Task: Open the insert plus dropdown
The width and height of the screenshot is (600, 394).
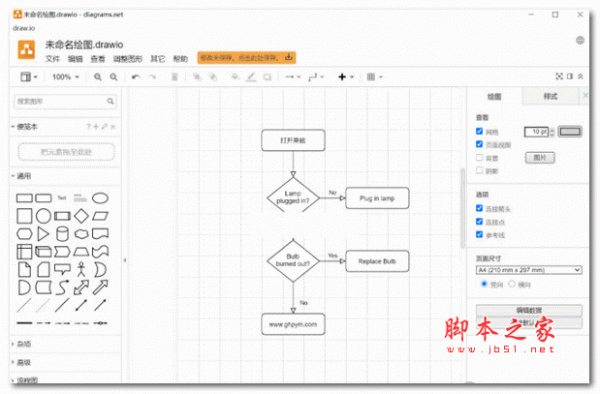Action: click(346, 77)
